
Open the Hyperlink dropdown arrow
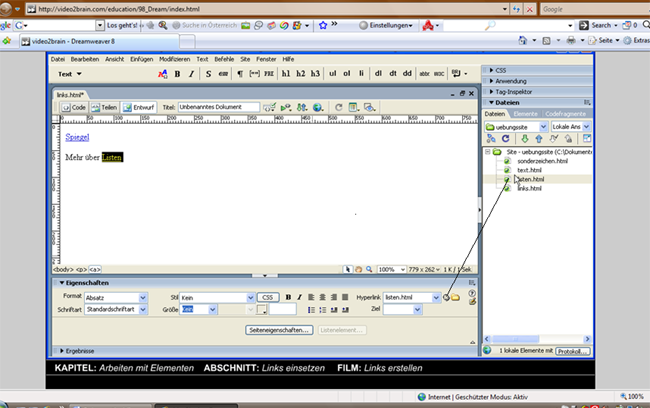(x=436, y=297)
